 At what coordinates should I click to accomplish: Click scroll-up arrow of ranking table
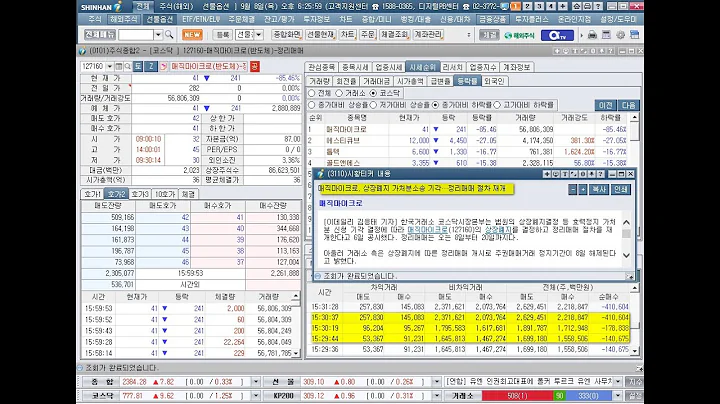(x=635, y=118)
